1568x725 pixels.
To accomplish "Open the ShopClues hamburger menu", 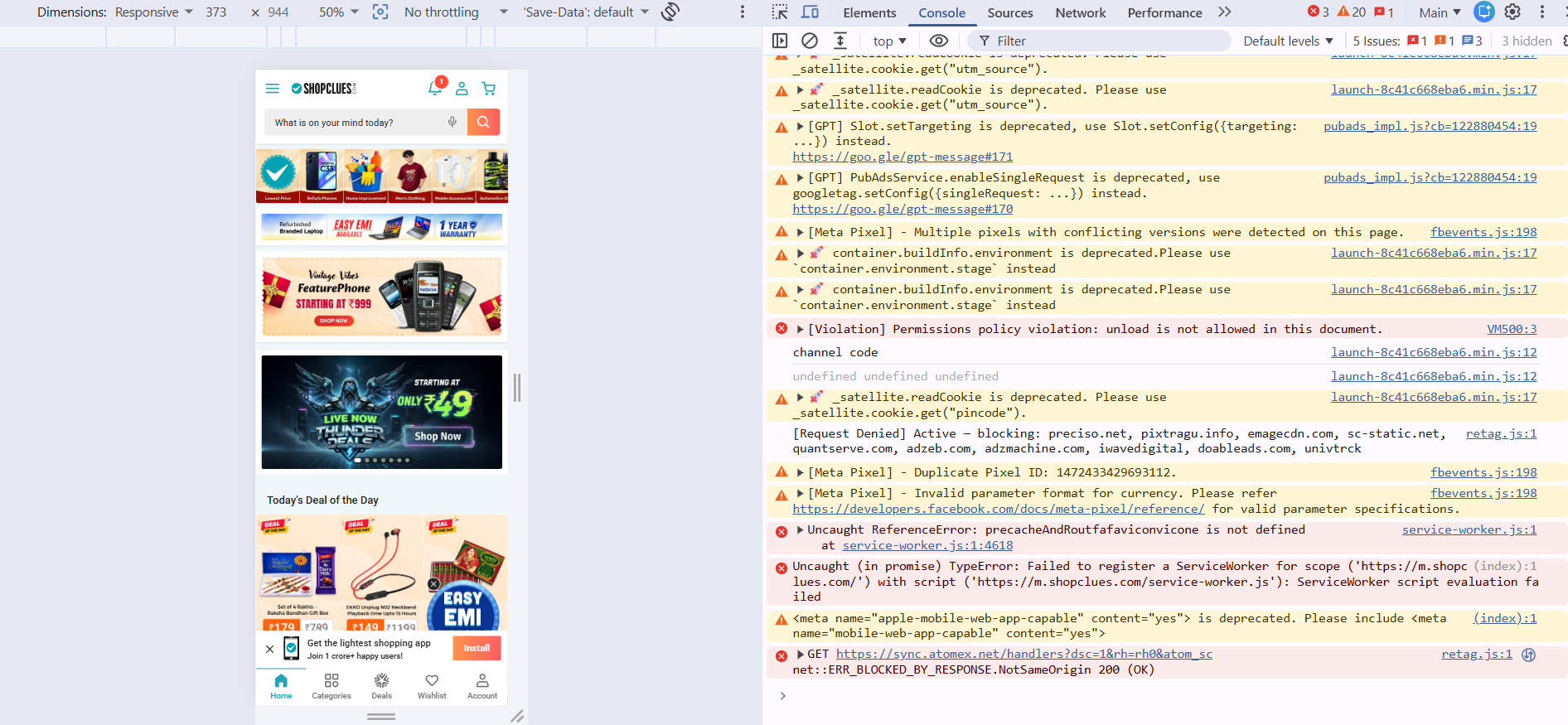I will 272,89.
